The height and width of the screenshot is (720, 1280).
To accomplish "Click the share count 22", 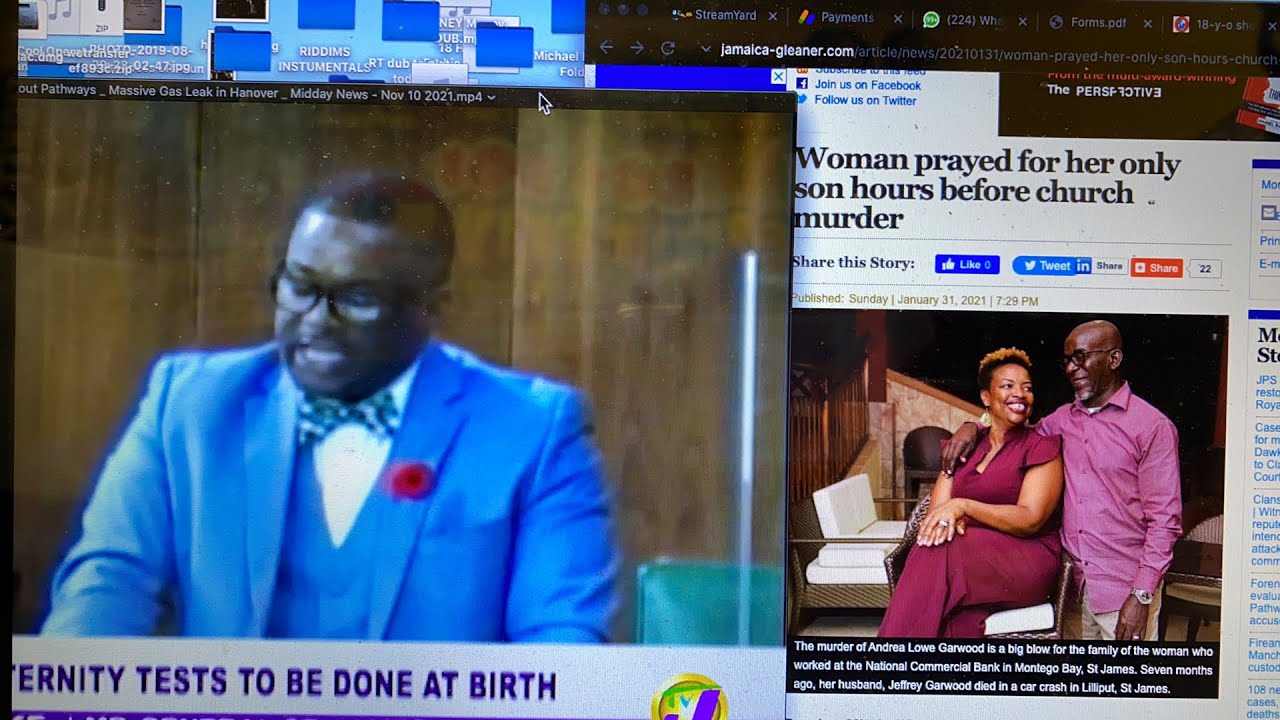I will point(1205,269).
